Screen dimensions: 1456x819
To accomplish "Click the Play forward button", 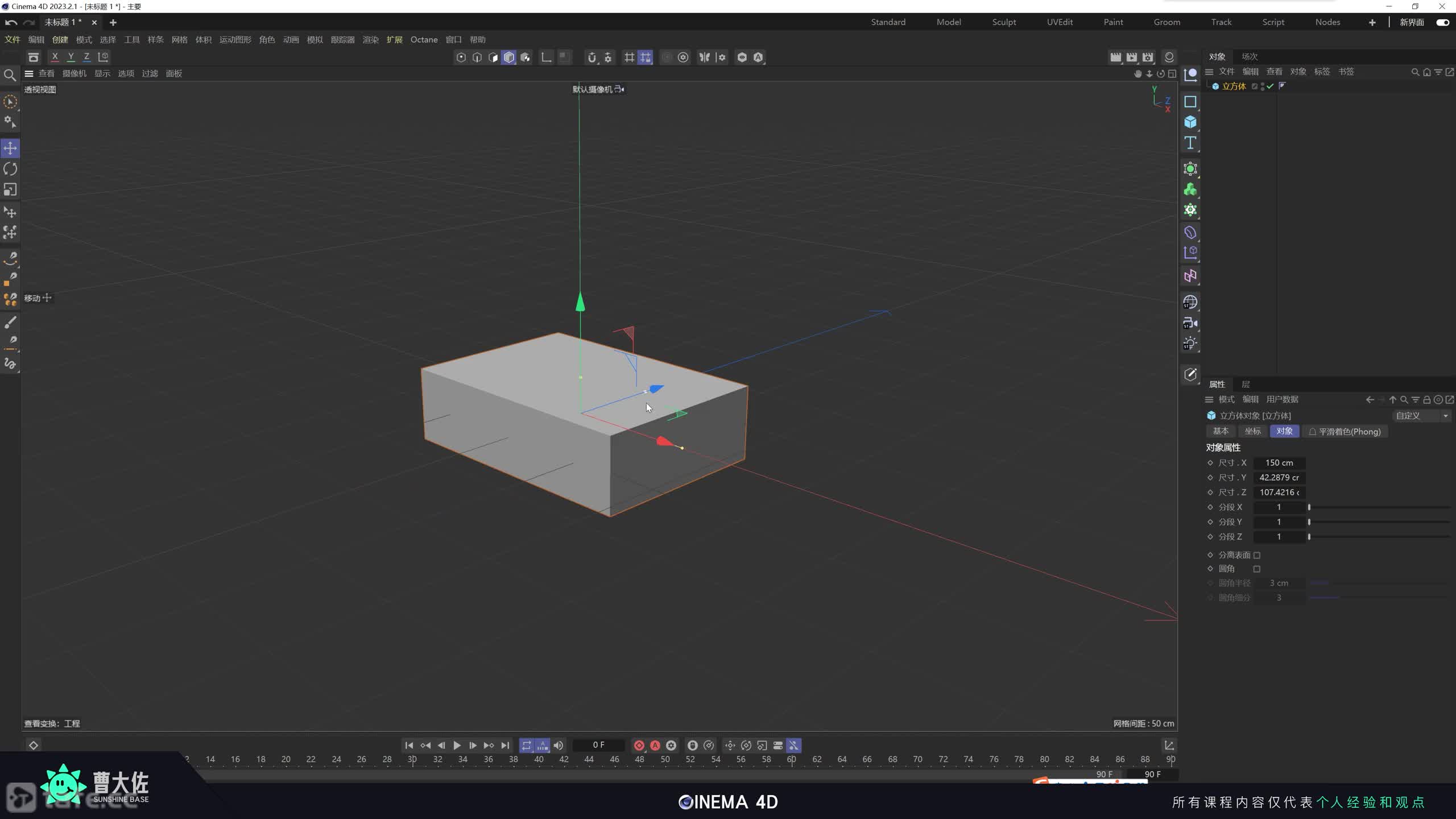I will coord(457,745).
